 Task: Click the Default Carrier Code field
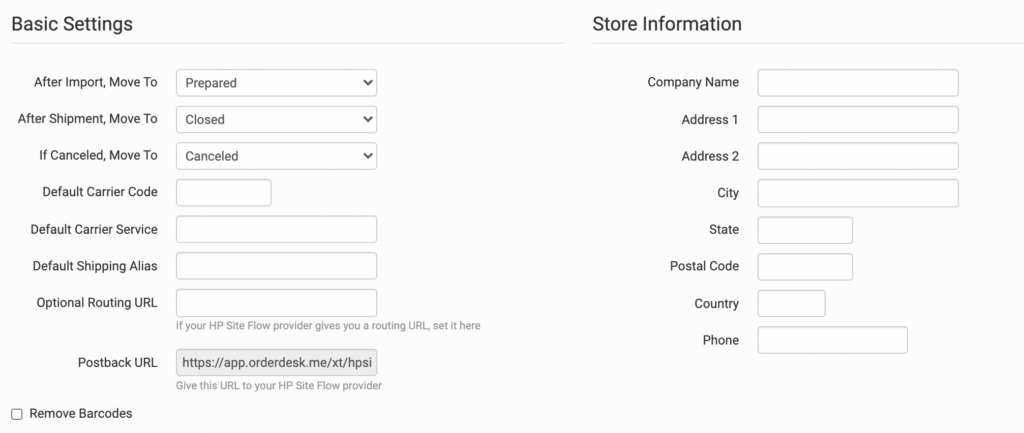click(223, 192)
